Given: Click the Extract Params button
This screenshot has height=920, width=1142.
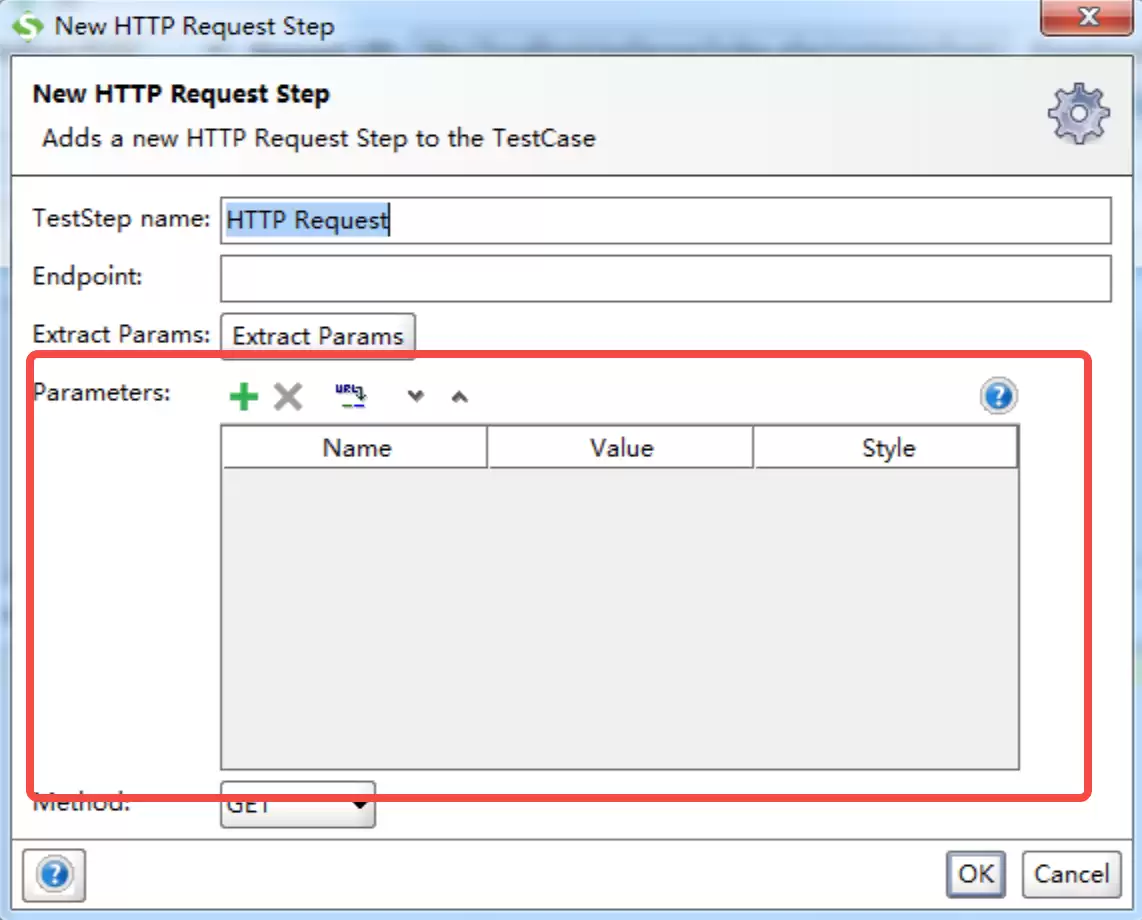Looking at the screenshot, I should (x=318, y=336).
